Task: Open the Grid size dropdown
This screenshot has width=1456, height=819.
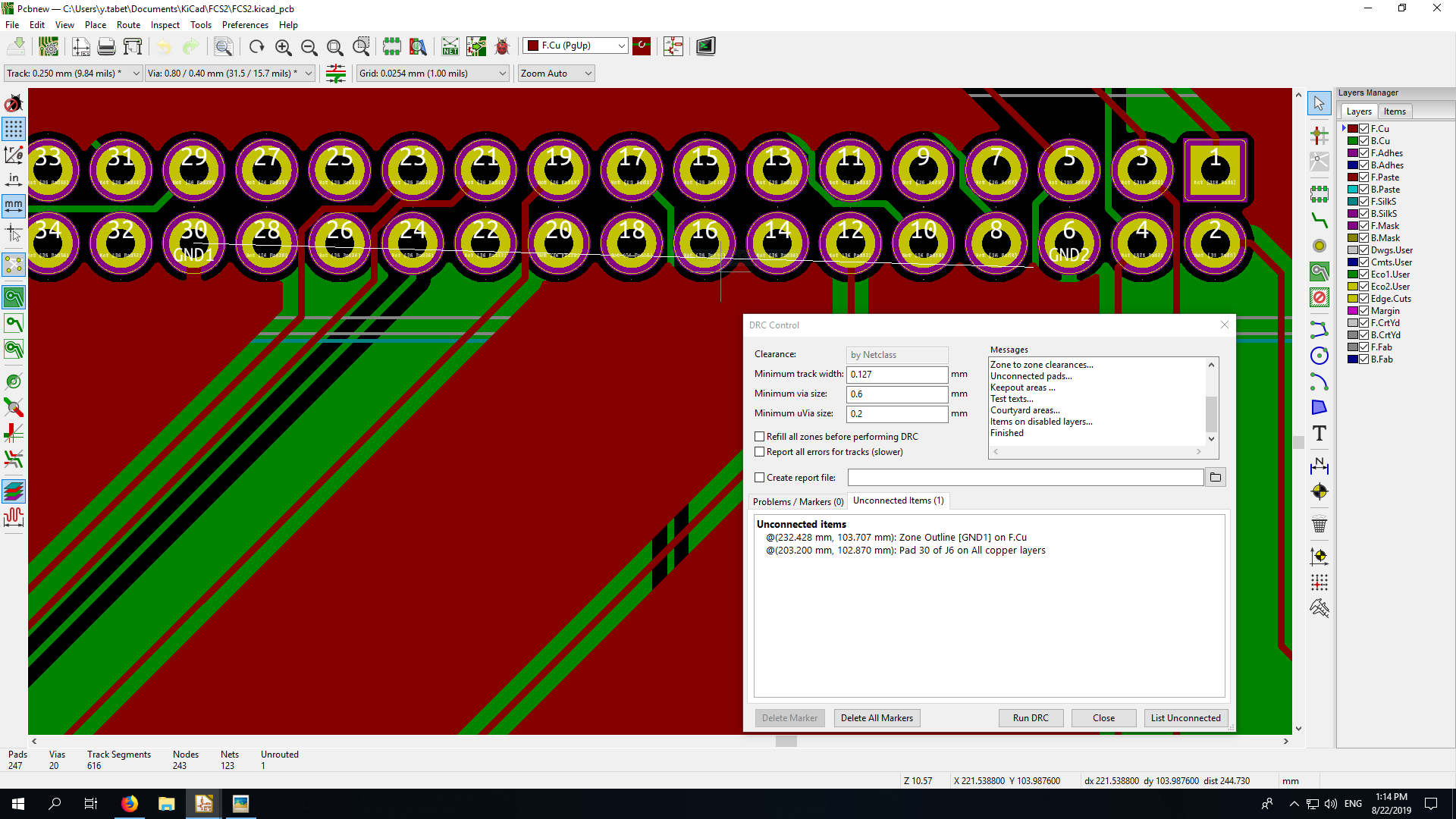Action: coord(432,74)
